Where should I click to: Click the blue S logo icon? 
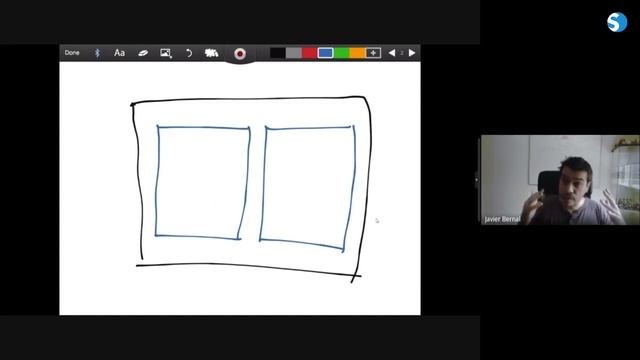click(617, 22)
